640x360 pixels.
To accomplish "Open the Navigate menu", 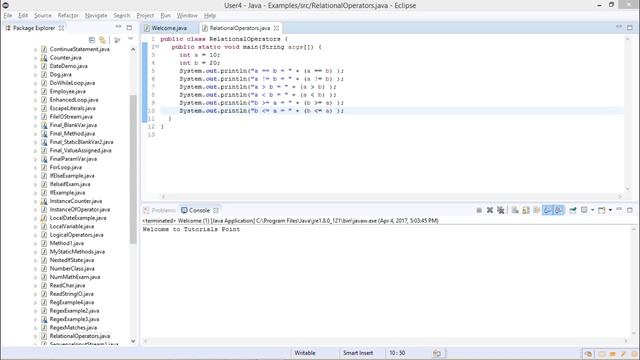I will coord(96,16).
